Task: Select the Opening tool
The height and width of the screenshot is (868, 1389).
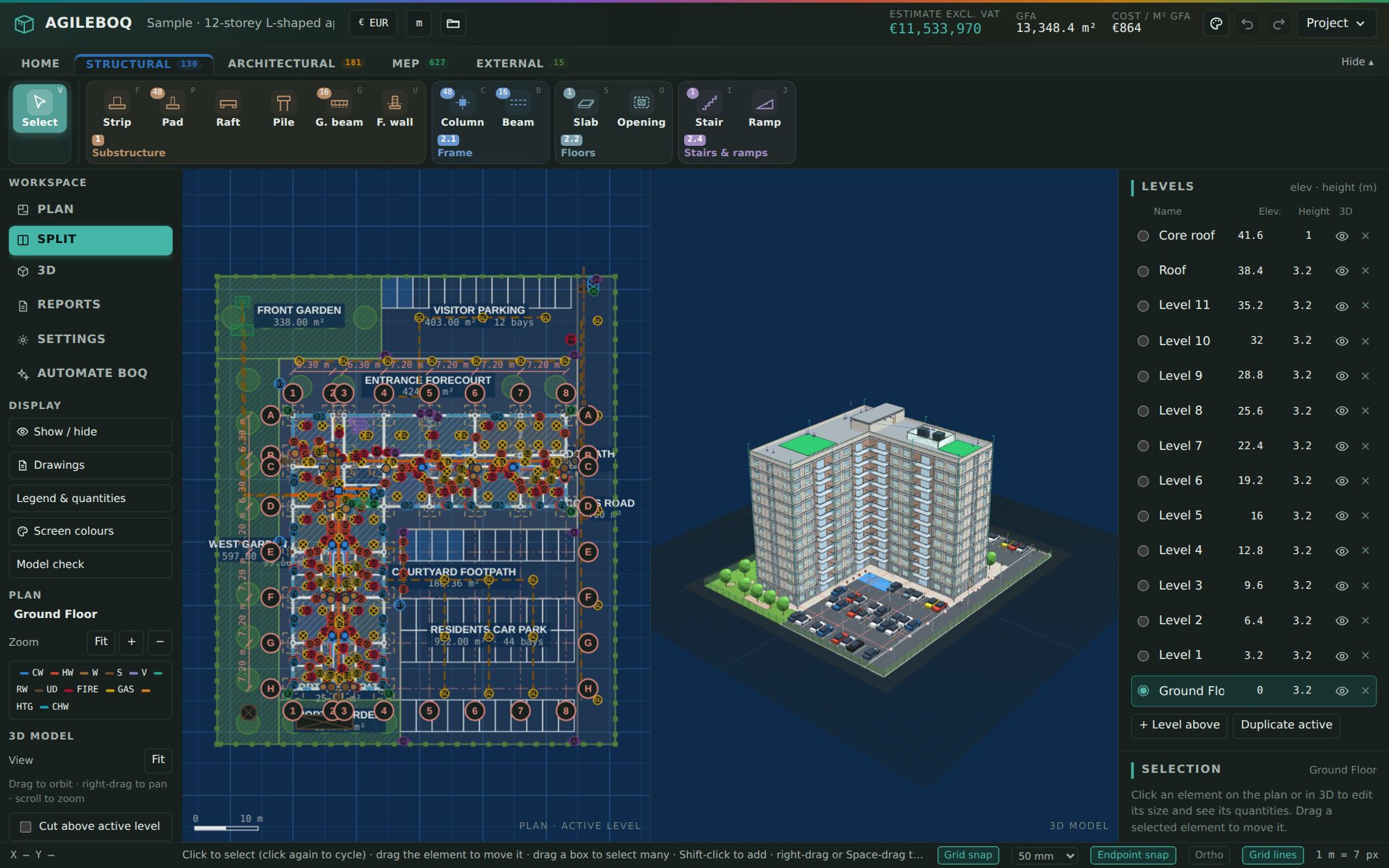Action: point(641,110)
